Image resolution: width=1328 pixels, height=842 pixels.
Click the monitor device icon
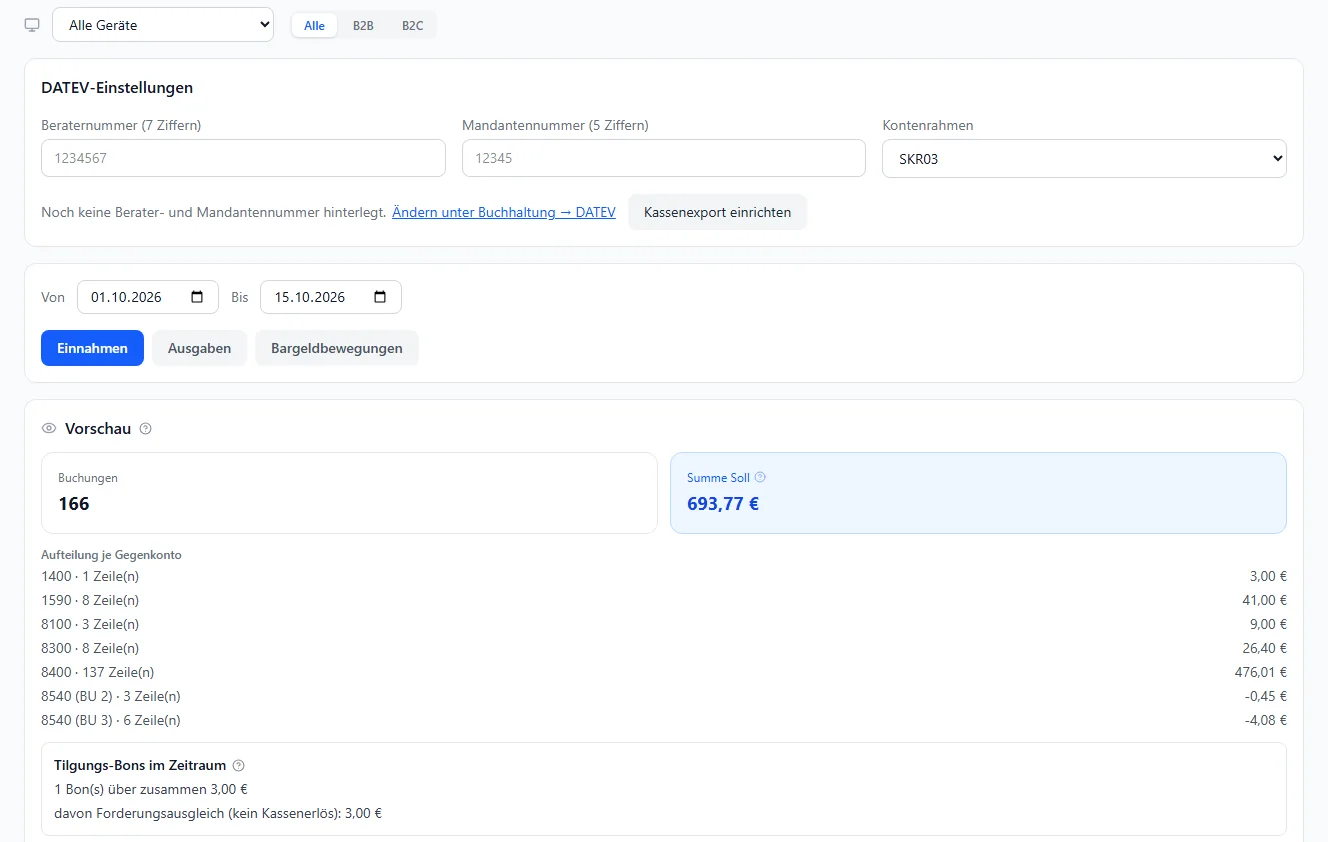(32, 25)
